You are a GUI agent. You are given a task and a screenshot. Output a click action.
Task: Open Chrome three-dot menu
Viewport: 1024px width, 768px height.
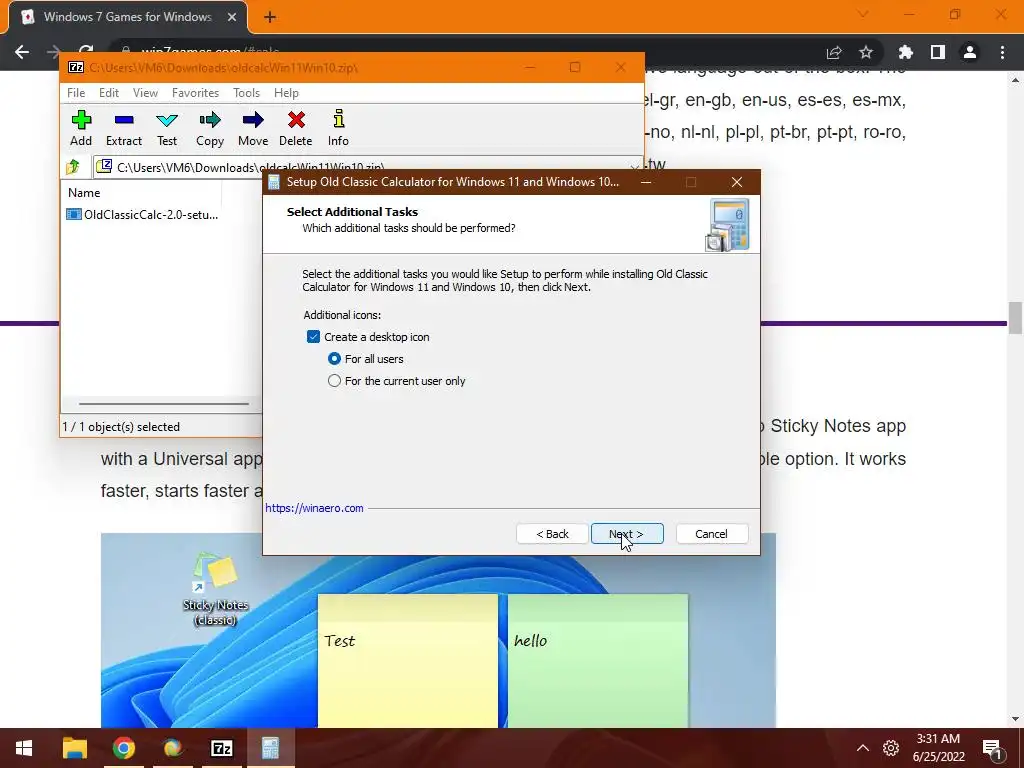point(1002,52)
